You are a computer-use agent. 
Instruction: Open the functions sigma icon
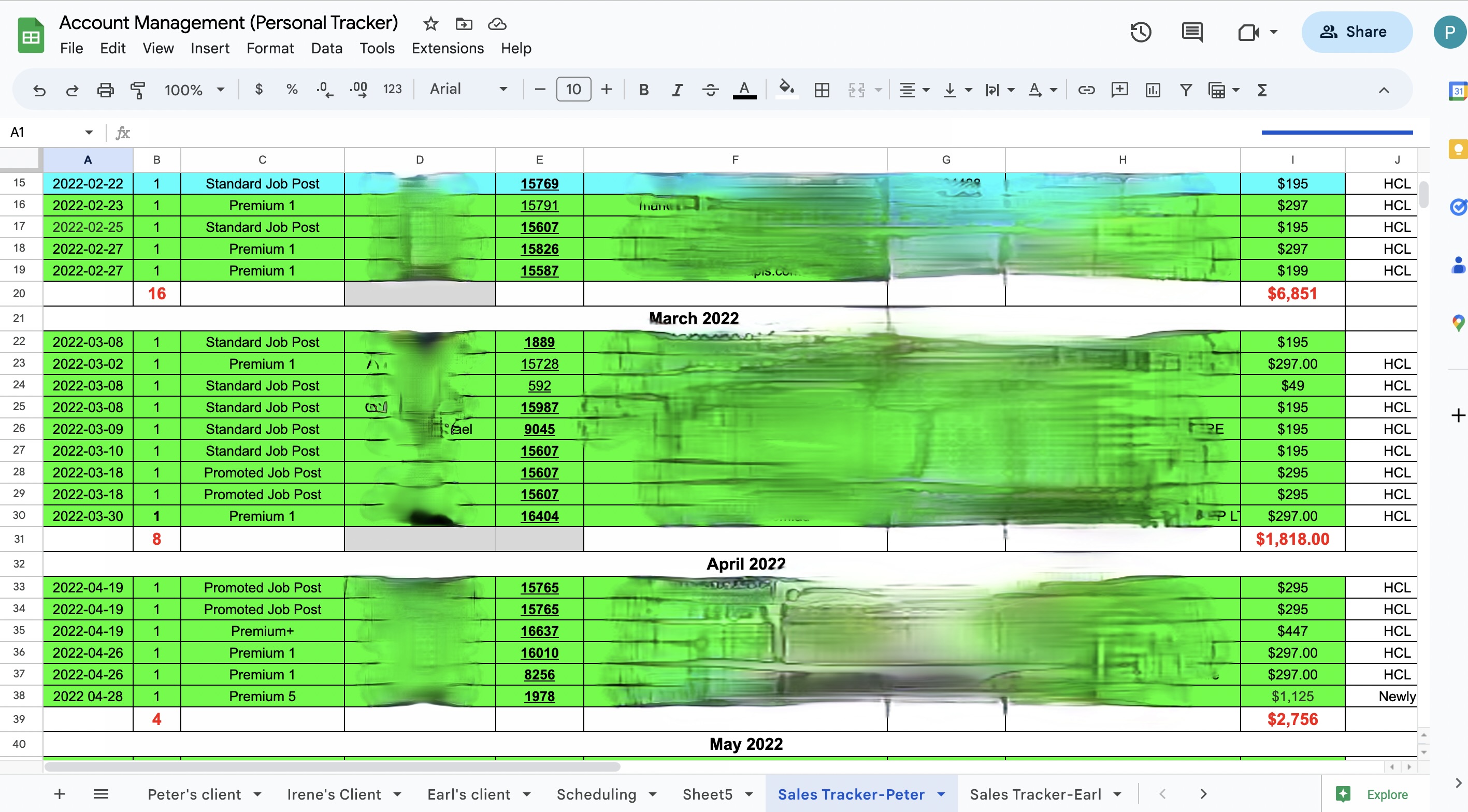(x=1262, y=90)
